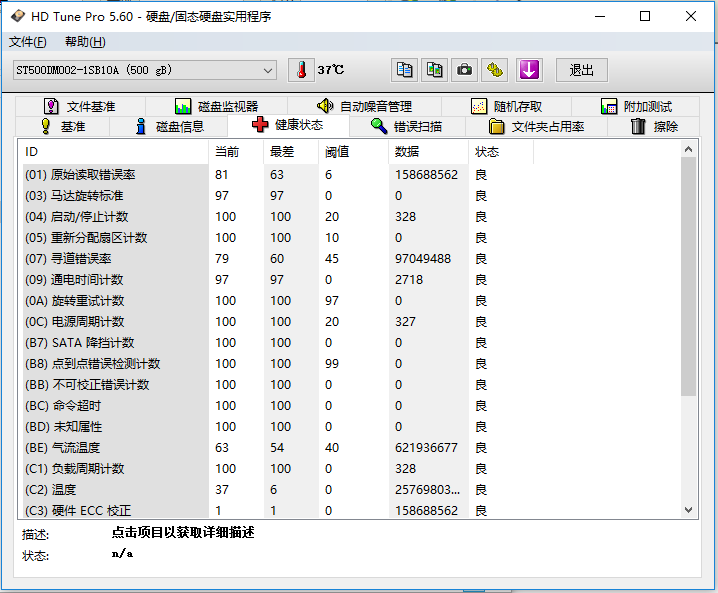Click the 退出 button
718x593 pixels.
point(582,70)
